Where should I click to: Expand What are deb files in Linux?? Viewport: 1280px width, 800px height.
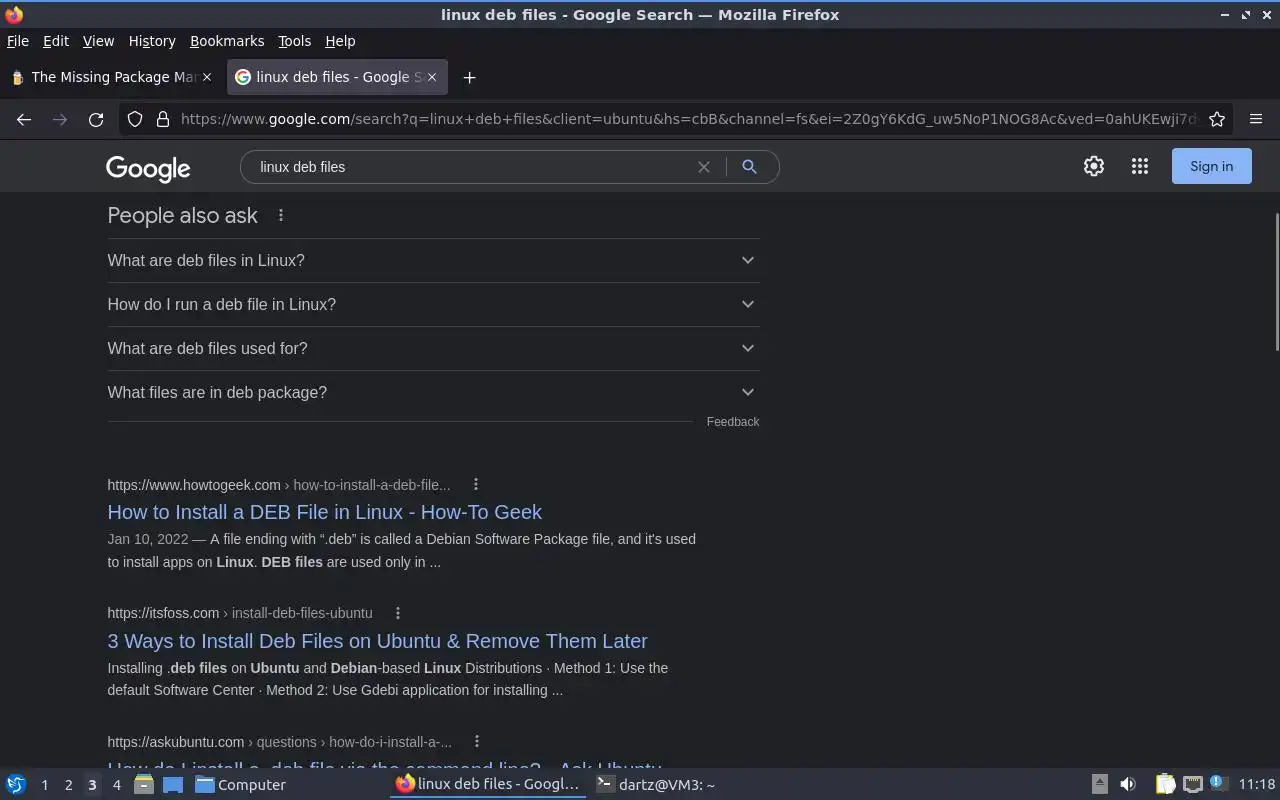click(433, 260)
